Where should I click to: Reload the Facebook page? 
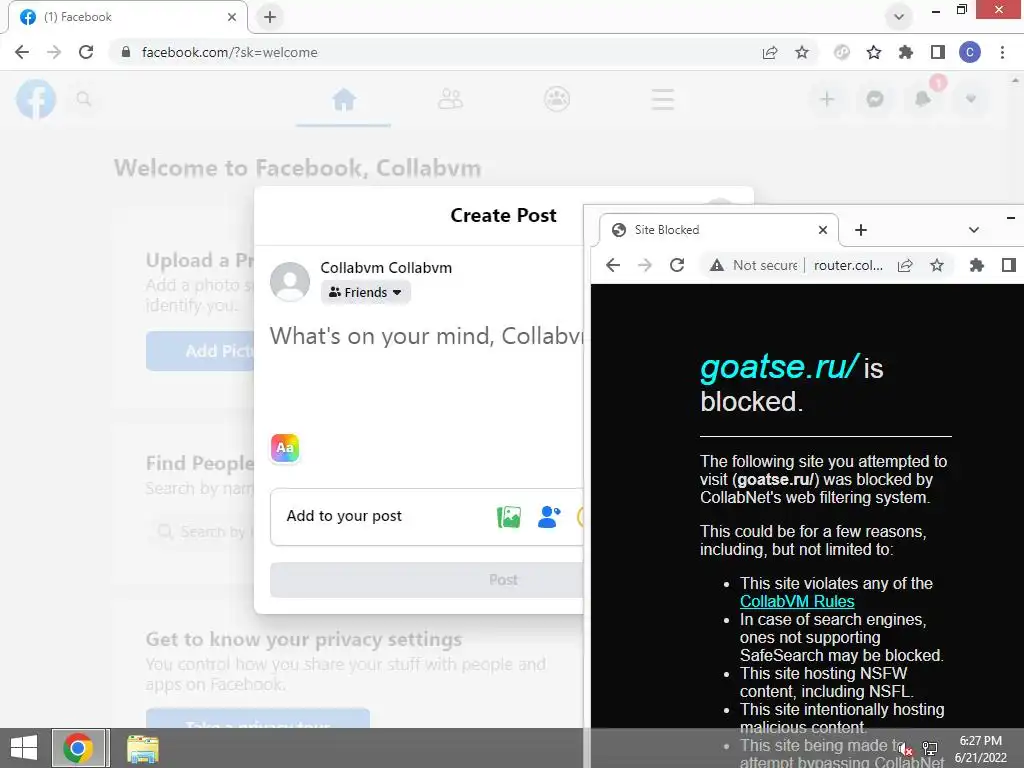coord(86,52)
